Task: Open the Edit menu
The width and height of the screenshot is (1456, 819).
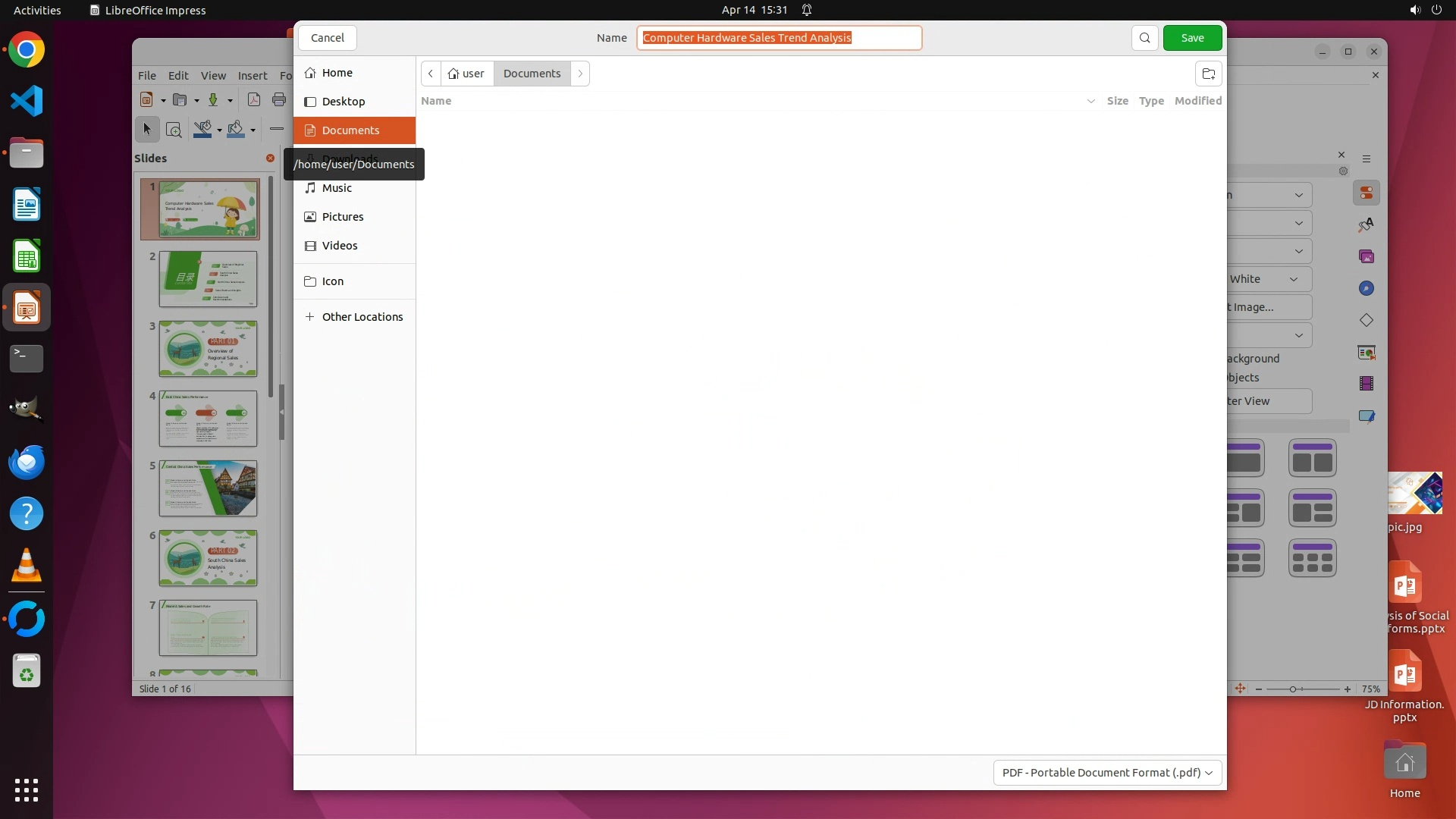Action: 178,76
